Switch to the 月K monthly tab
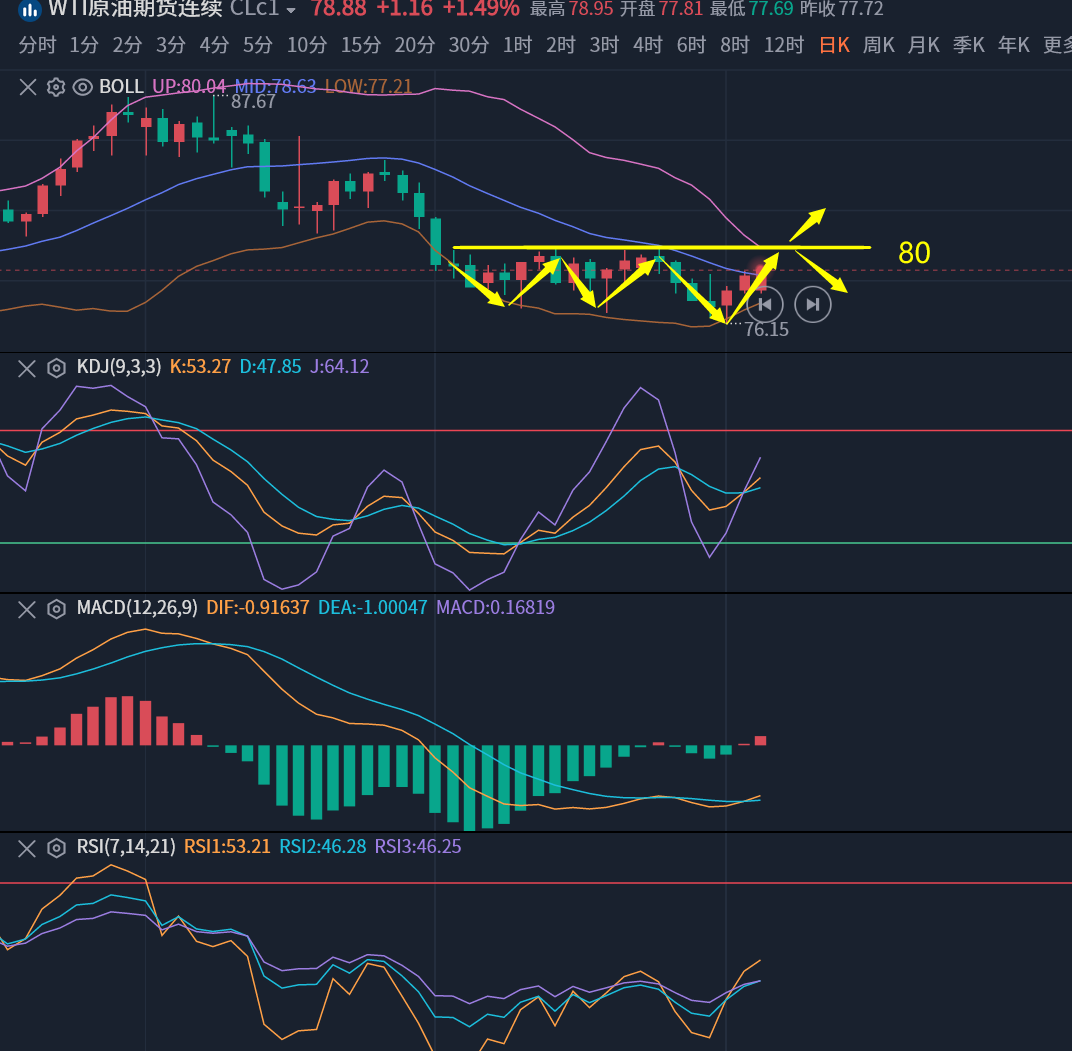Screen dimensions: 1072x1051 coord(924,45)
